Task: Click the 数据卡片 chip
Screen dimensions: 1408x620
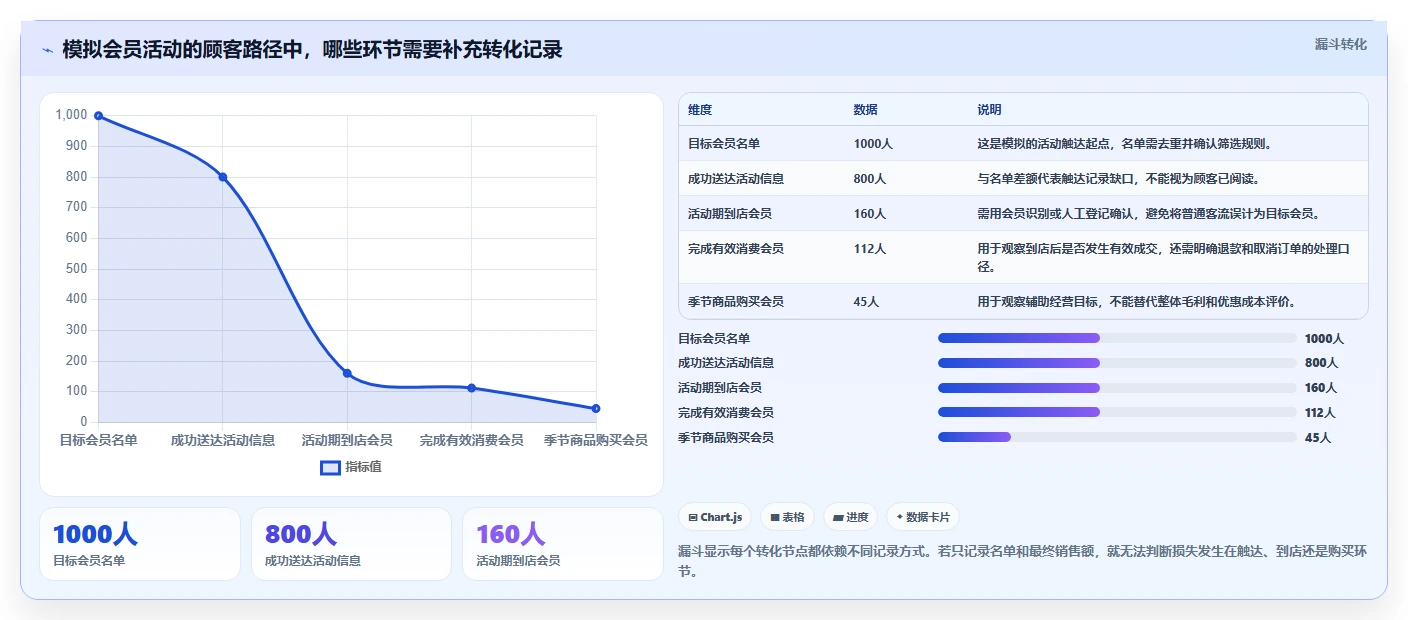Action: click(922, 517)
